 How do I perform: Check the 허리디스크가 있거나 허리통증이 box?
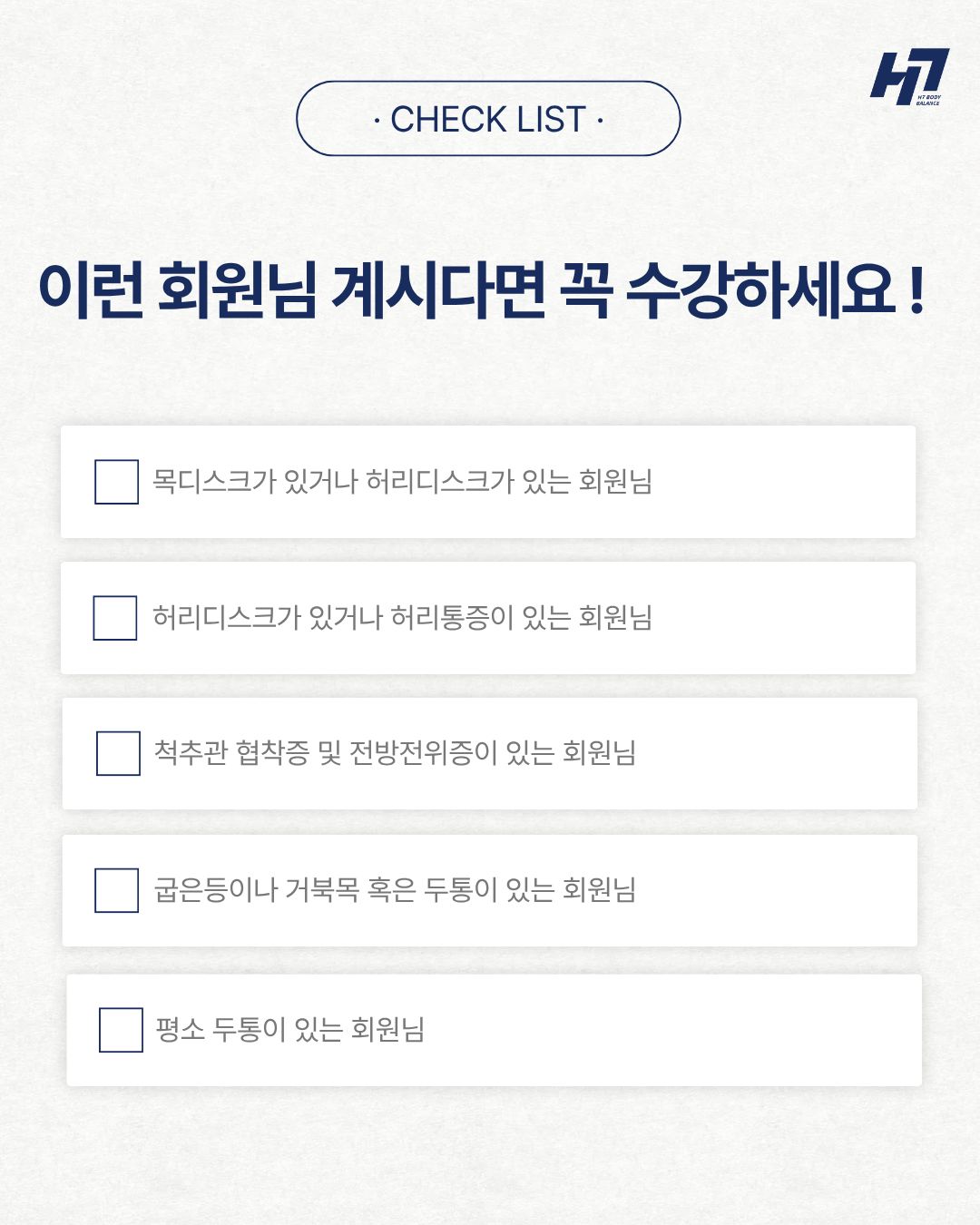pyautogui.click(x=115, y=618)
